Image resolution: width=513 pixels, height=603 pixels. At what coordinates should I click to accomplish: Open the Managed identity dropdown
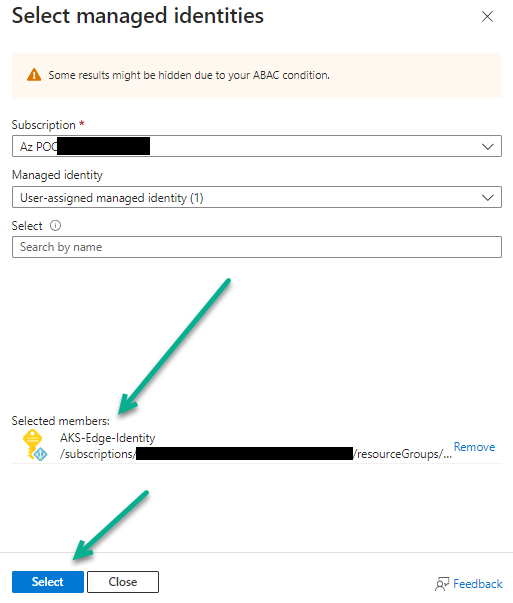click(x=257, y=197)
